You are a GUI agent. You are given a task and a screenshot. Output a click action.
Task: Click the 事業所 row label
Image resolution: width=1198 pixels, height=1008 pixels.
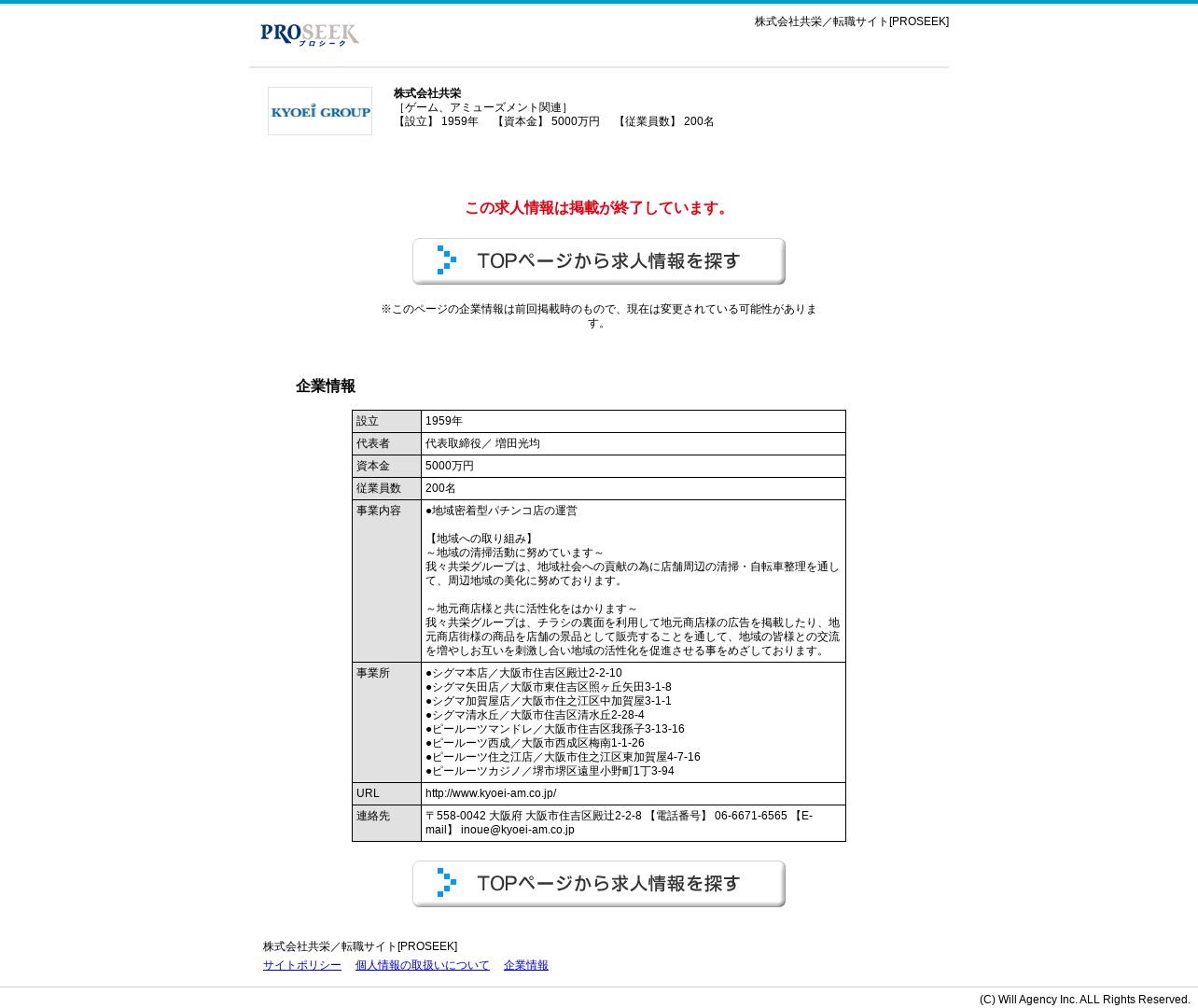coord(387,722)
